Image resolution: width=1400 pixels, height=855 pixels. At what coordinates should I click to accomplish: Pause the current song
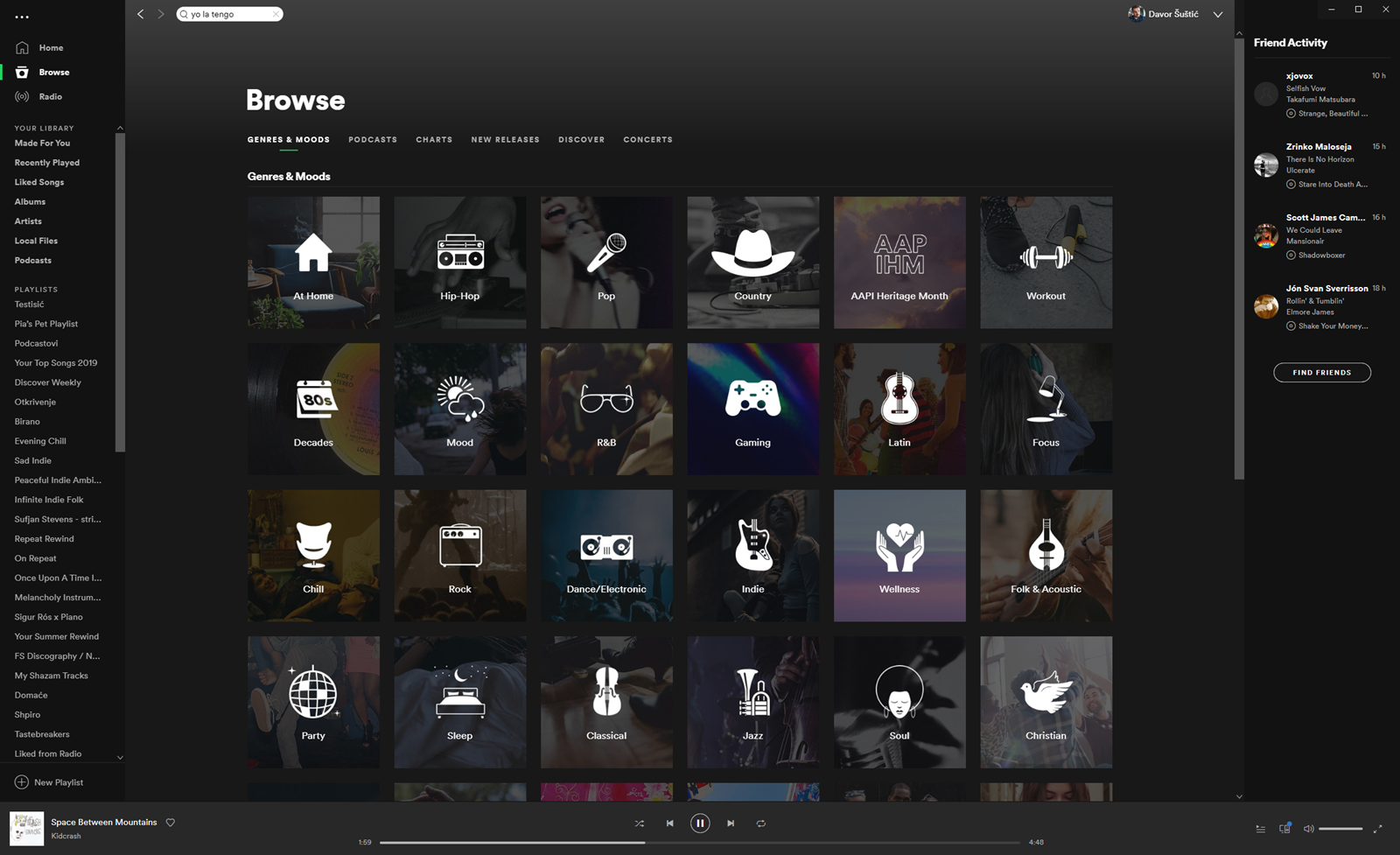tap(700, 823)
